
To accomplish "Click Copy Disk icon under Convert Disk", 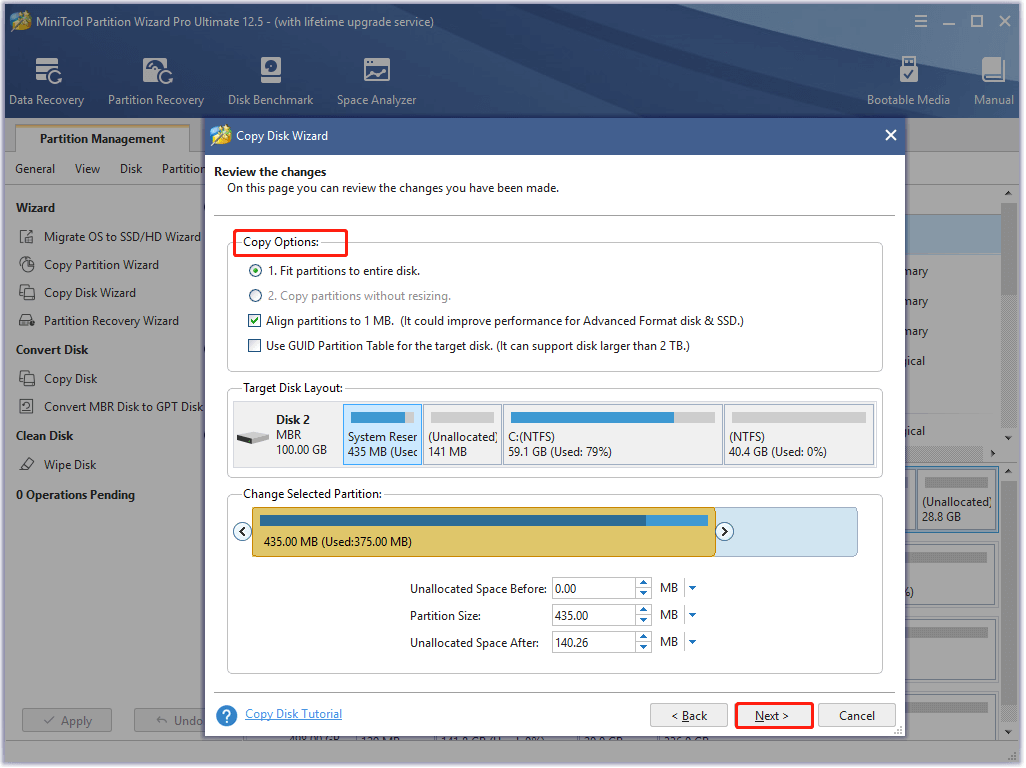I will 27,379.
